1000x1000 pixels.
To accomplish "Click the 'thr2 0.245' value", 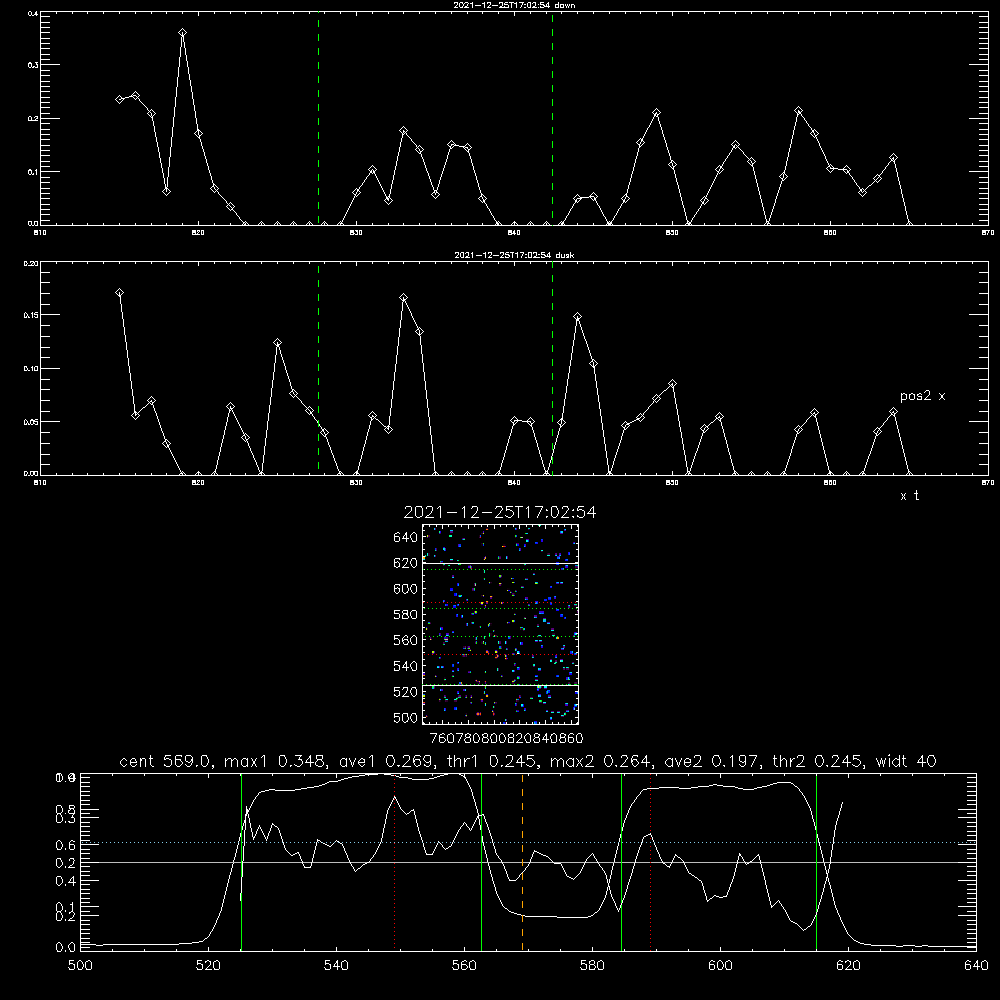I will tap(817, 761).
